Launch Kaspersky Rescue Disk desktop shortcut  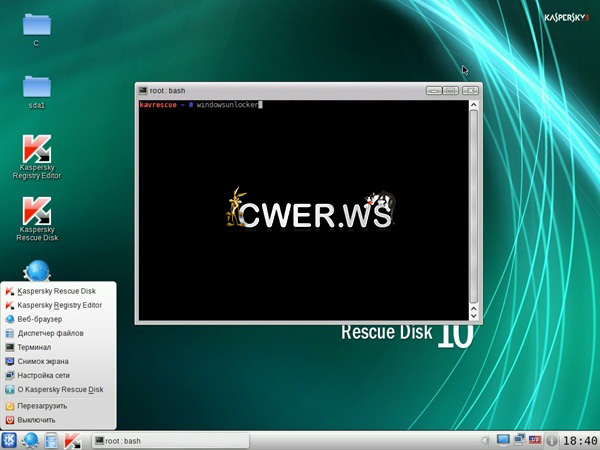click(x=38, y=212)
